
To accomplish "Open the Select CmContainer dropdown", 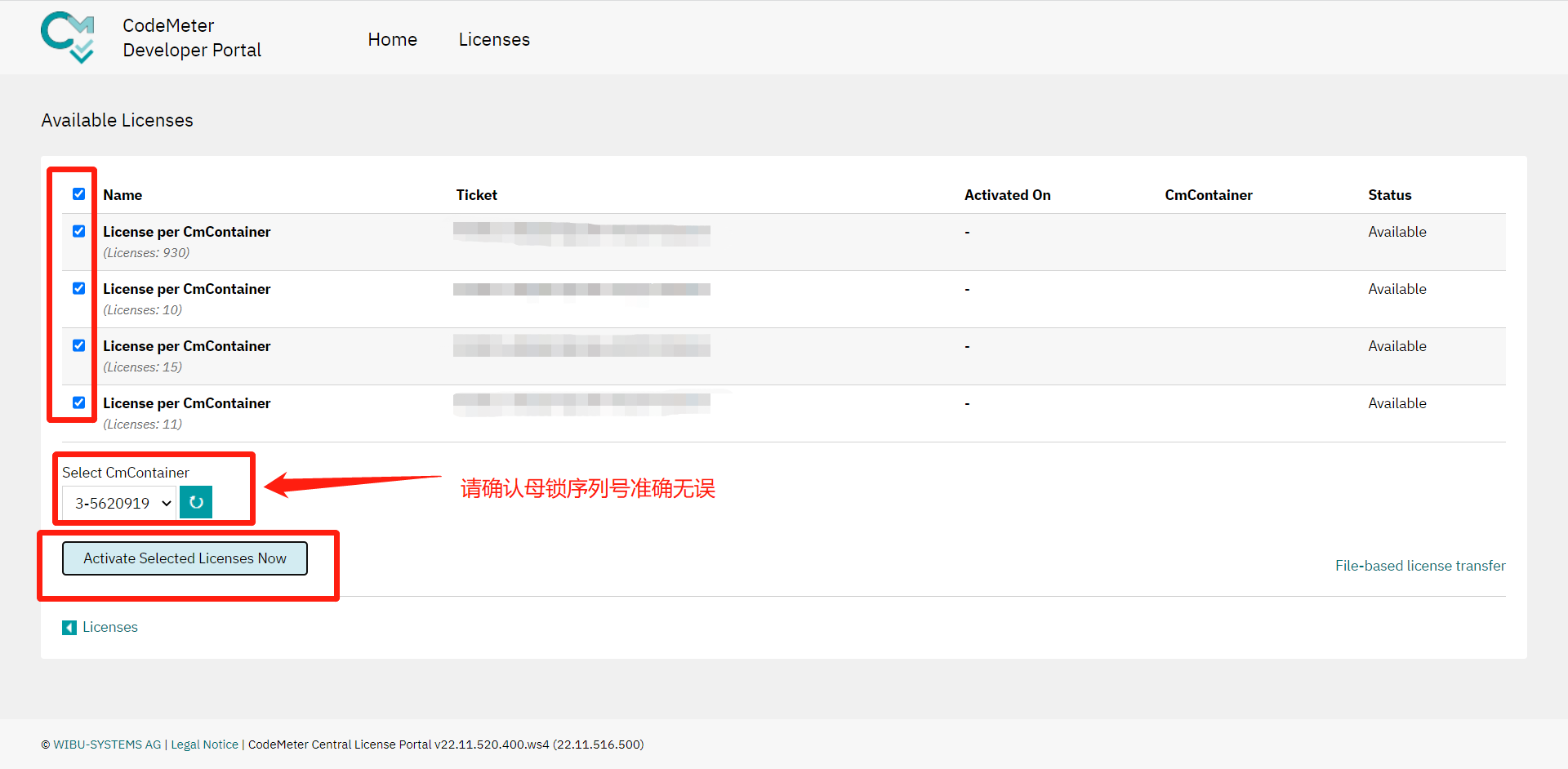I will pyautogui.click(x=119, y=503).
